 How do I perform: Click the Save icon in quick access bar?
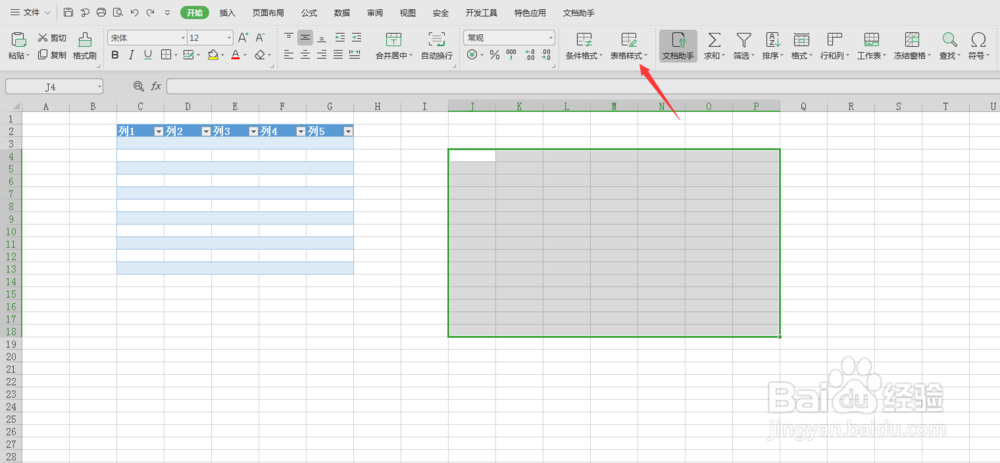pyautogui.click(x=68, y=12)
